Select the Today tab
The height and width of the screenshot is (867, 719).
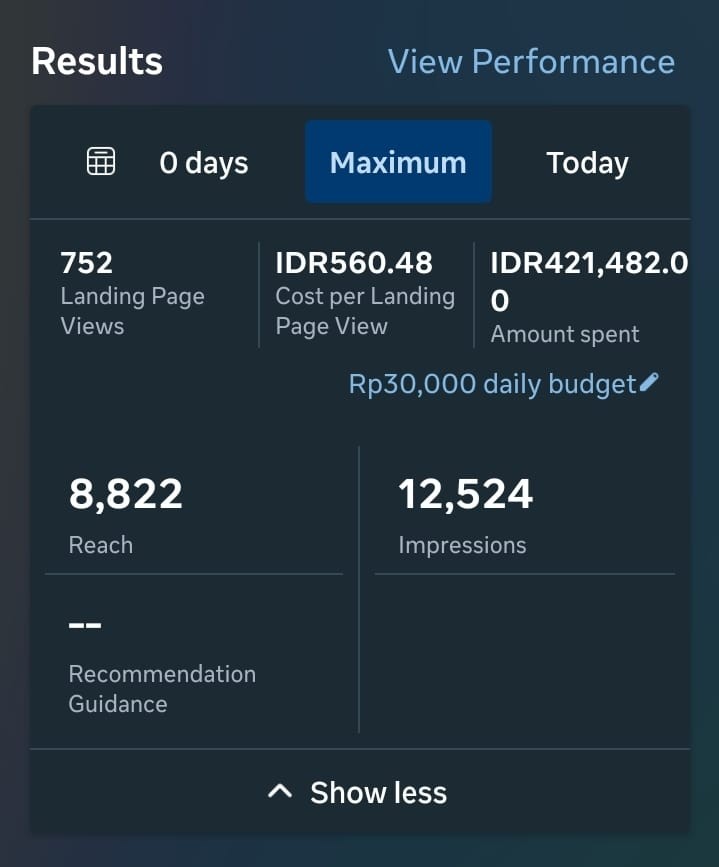(x=587, y=163)
